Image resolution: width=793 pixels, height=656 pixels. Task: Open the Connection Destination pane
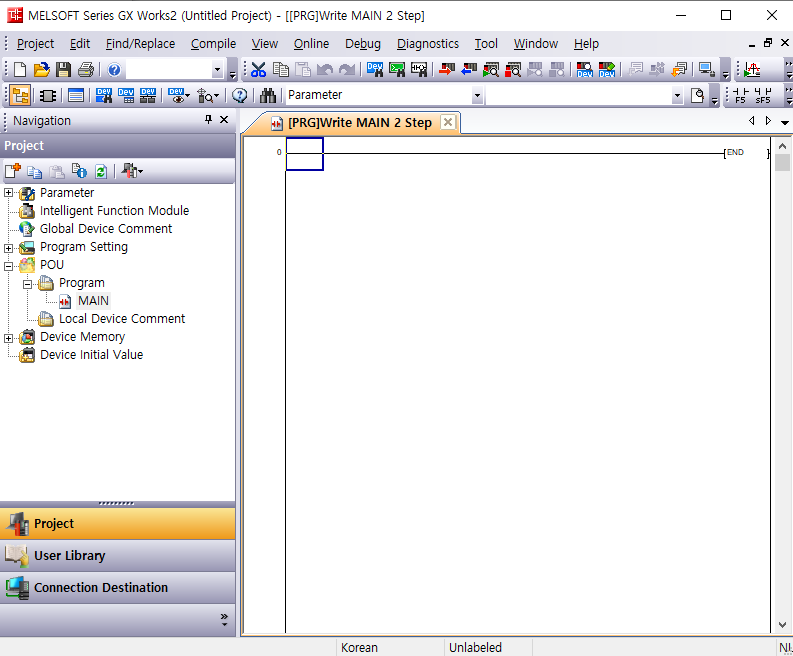tap(117, 587)
